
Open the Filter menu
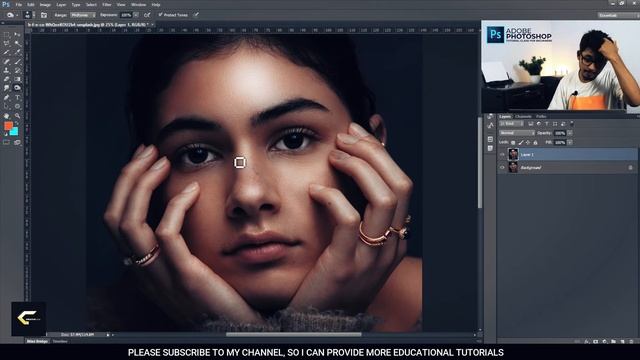(x=107, y=4)
